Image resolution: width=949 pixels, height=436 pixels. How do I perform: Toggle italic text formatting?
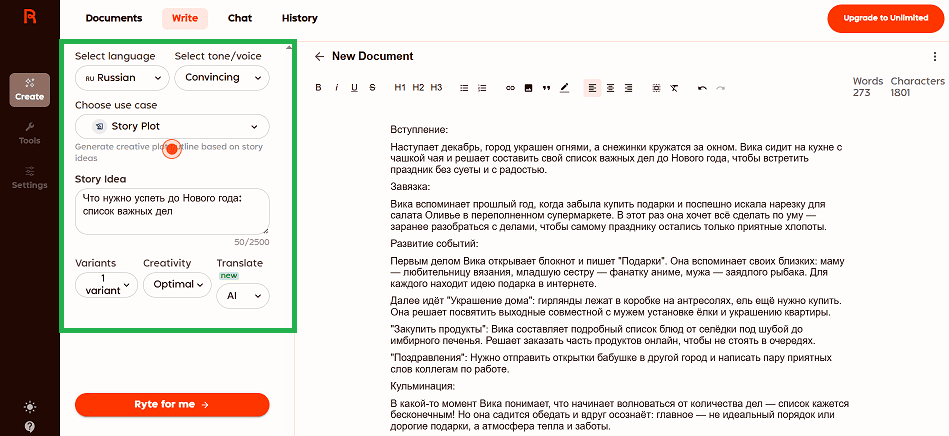pos(337,88)
